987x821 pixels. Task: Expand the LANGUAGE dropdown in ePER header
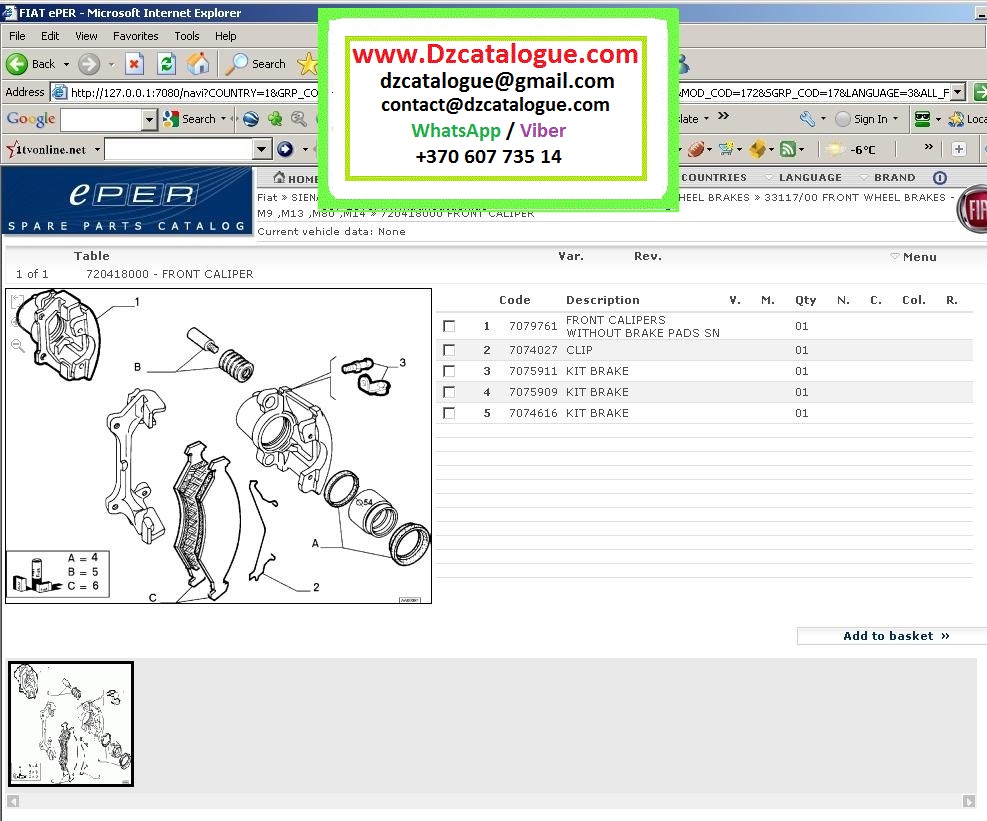803,178
